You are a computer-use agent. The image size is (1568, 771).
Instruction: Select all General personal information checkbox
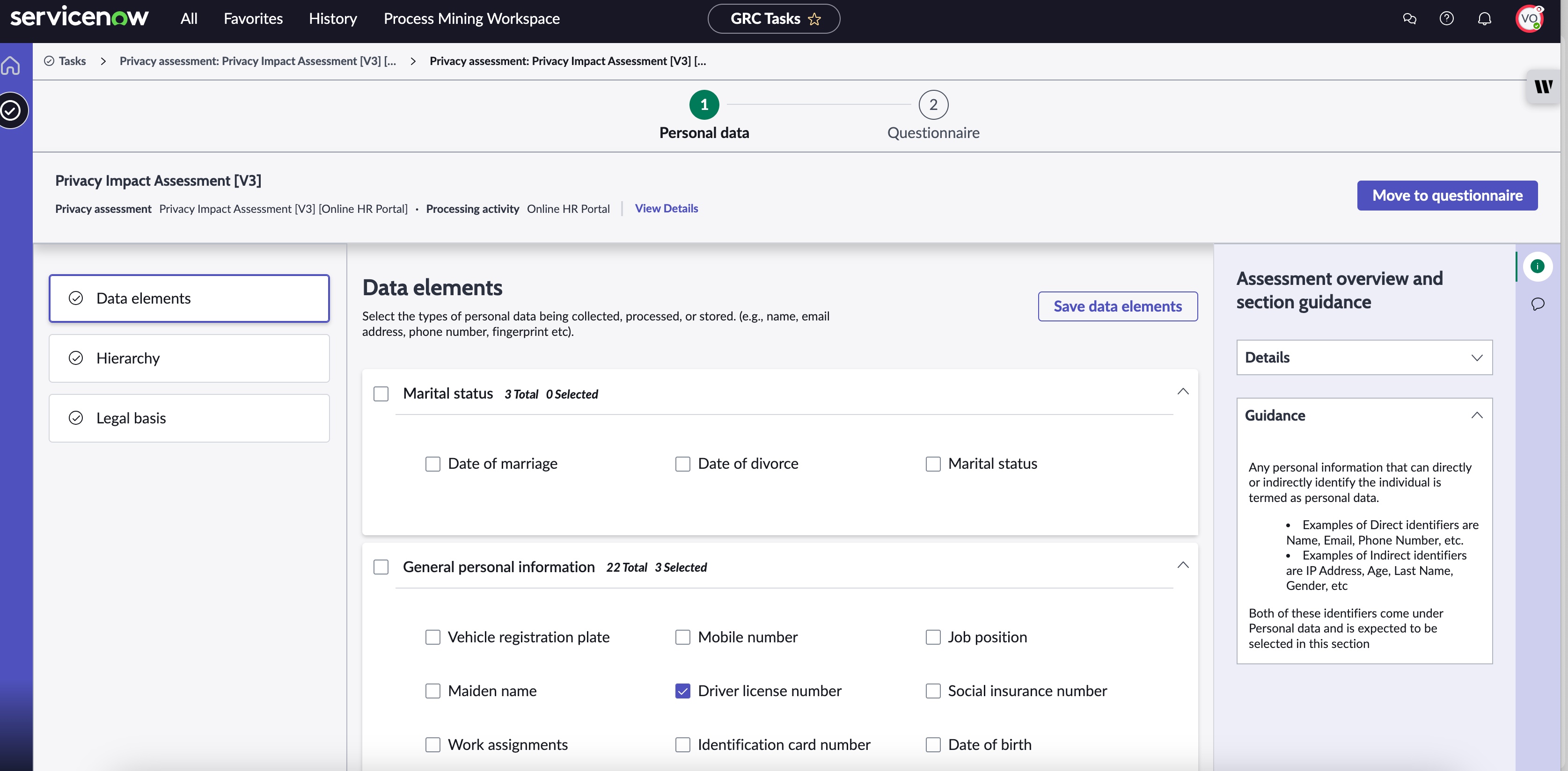(381, 567)
